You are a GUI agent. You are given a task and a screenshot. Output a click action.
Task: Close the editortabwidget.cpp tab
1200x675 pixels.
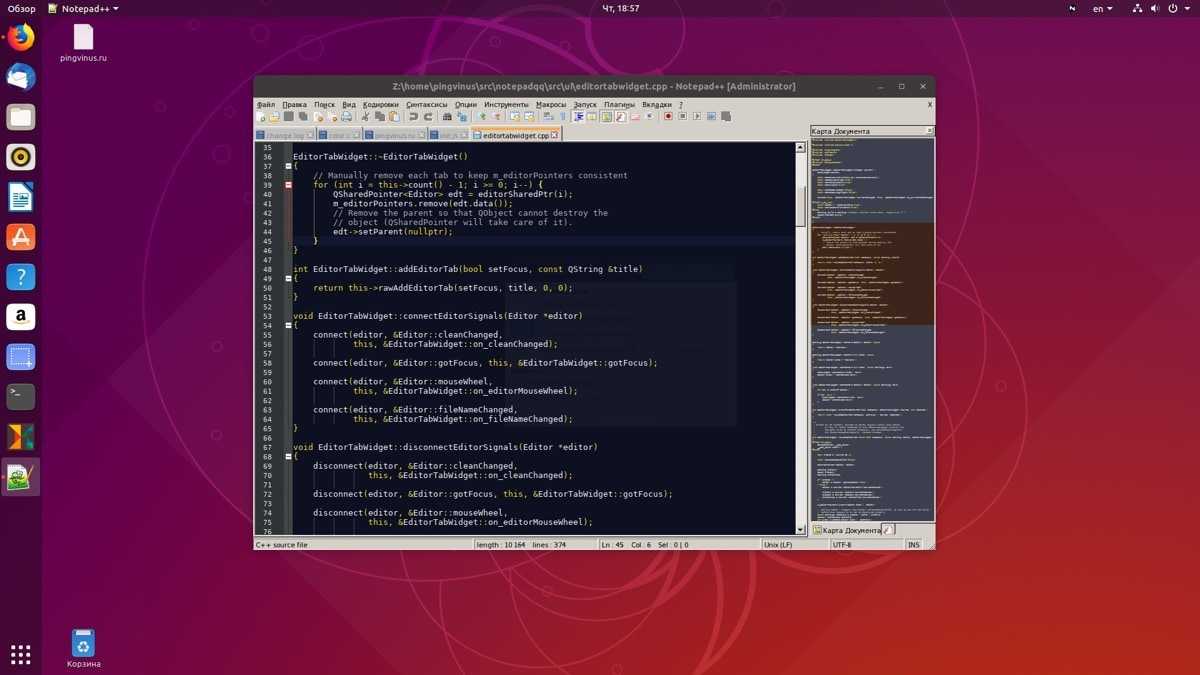coord(554,135)
